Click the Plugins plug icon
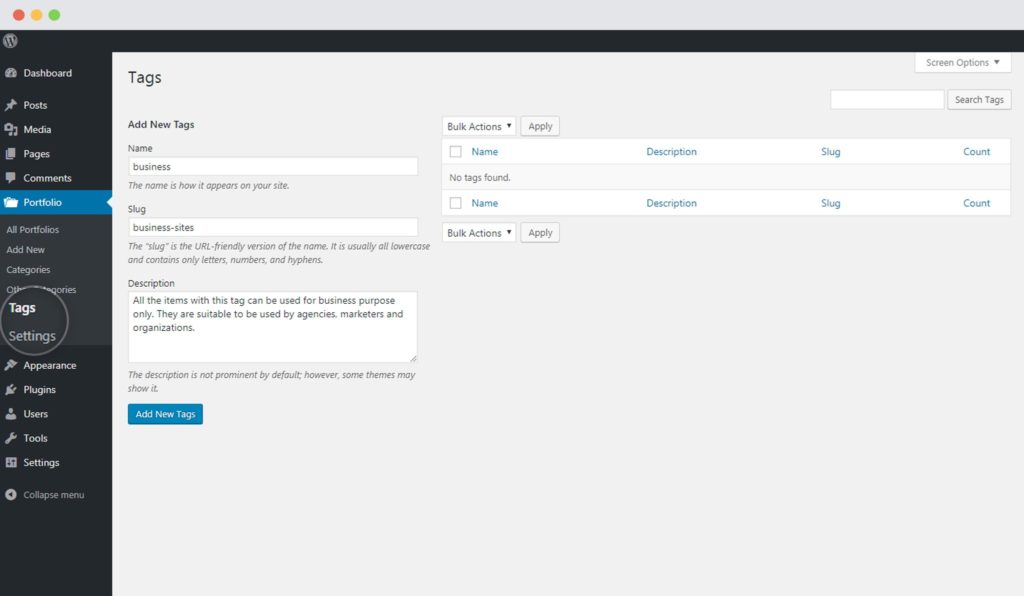The image size is (1024, 596). pos(10,390)
